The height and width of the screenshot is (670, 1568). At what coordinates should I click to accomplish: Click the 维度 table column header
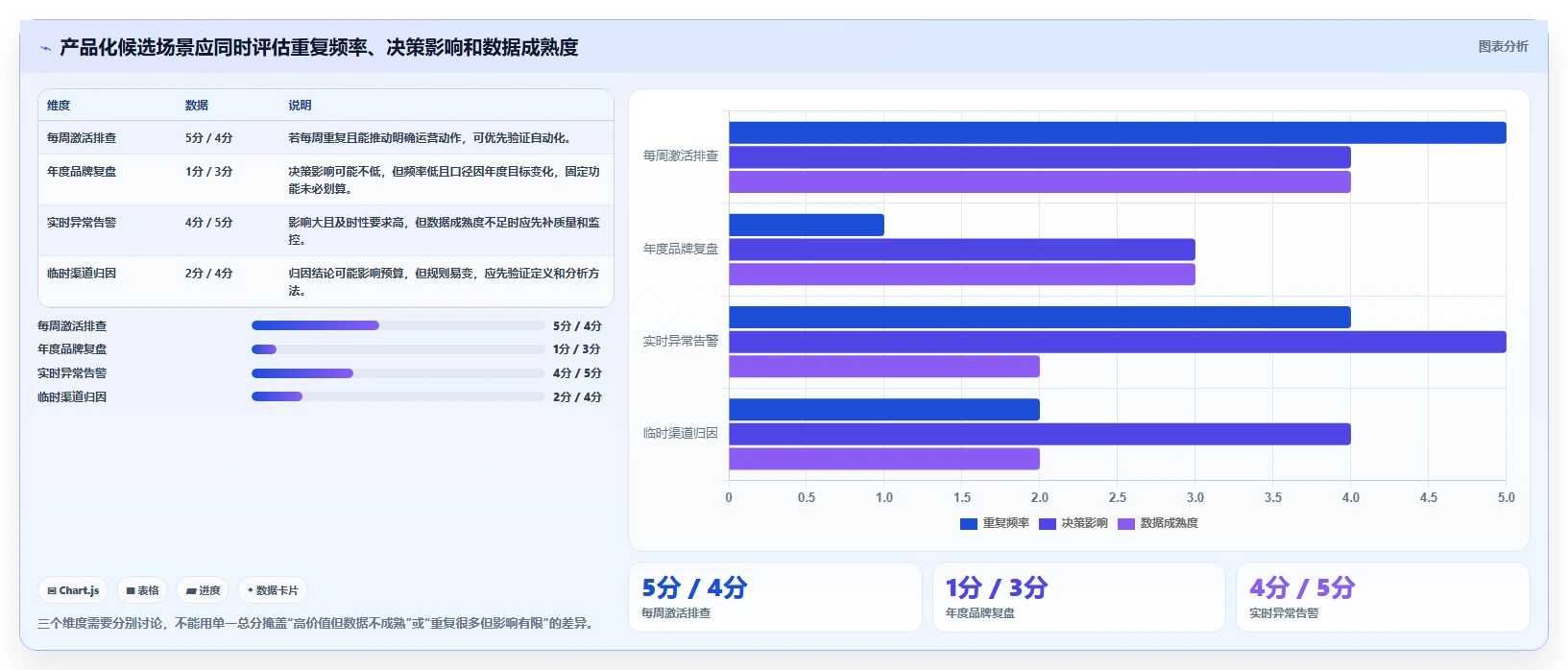[59, 106]
